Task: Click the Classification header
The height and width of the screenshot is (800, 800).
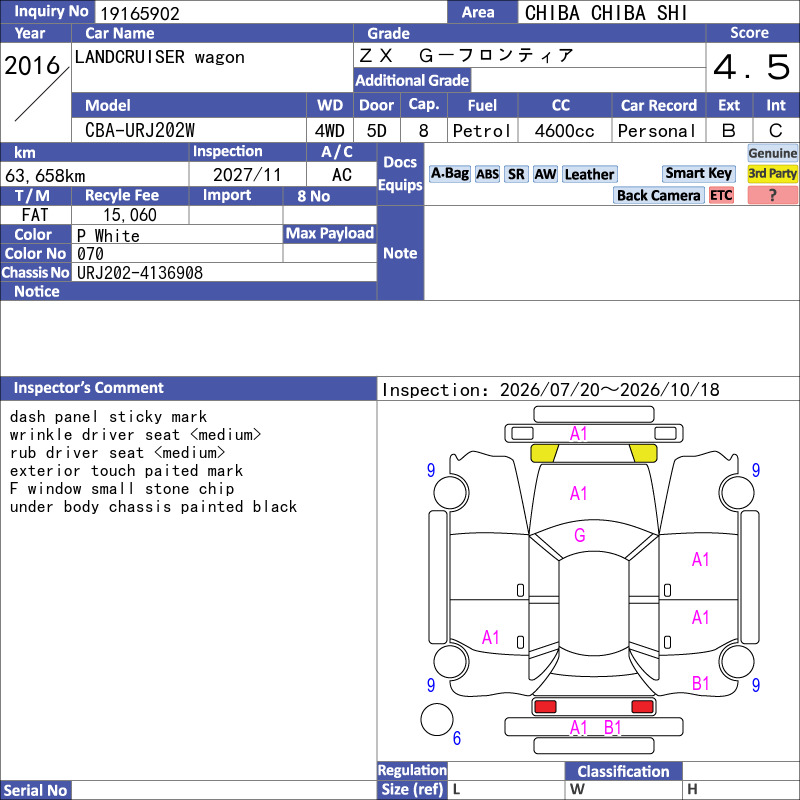Action: [623, 771]
